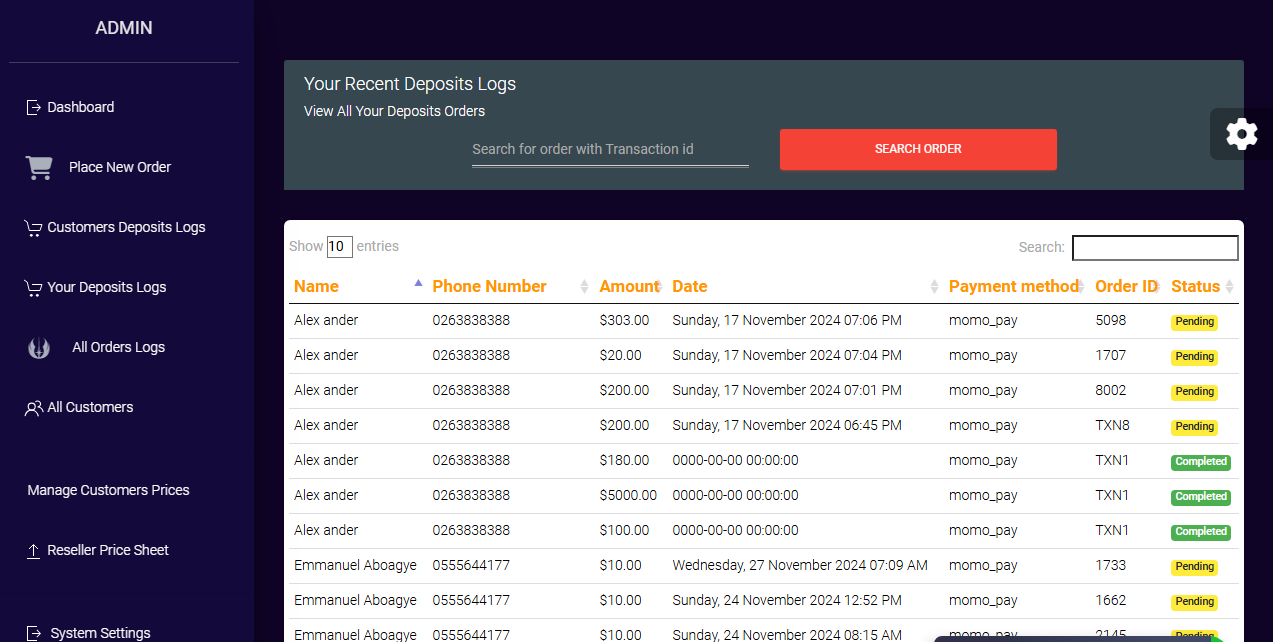Click the cart icon next to Customers Deposits Logs
This screenshot has height=642, width=1273.
(33, 228)
